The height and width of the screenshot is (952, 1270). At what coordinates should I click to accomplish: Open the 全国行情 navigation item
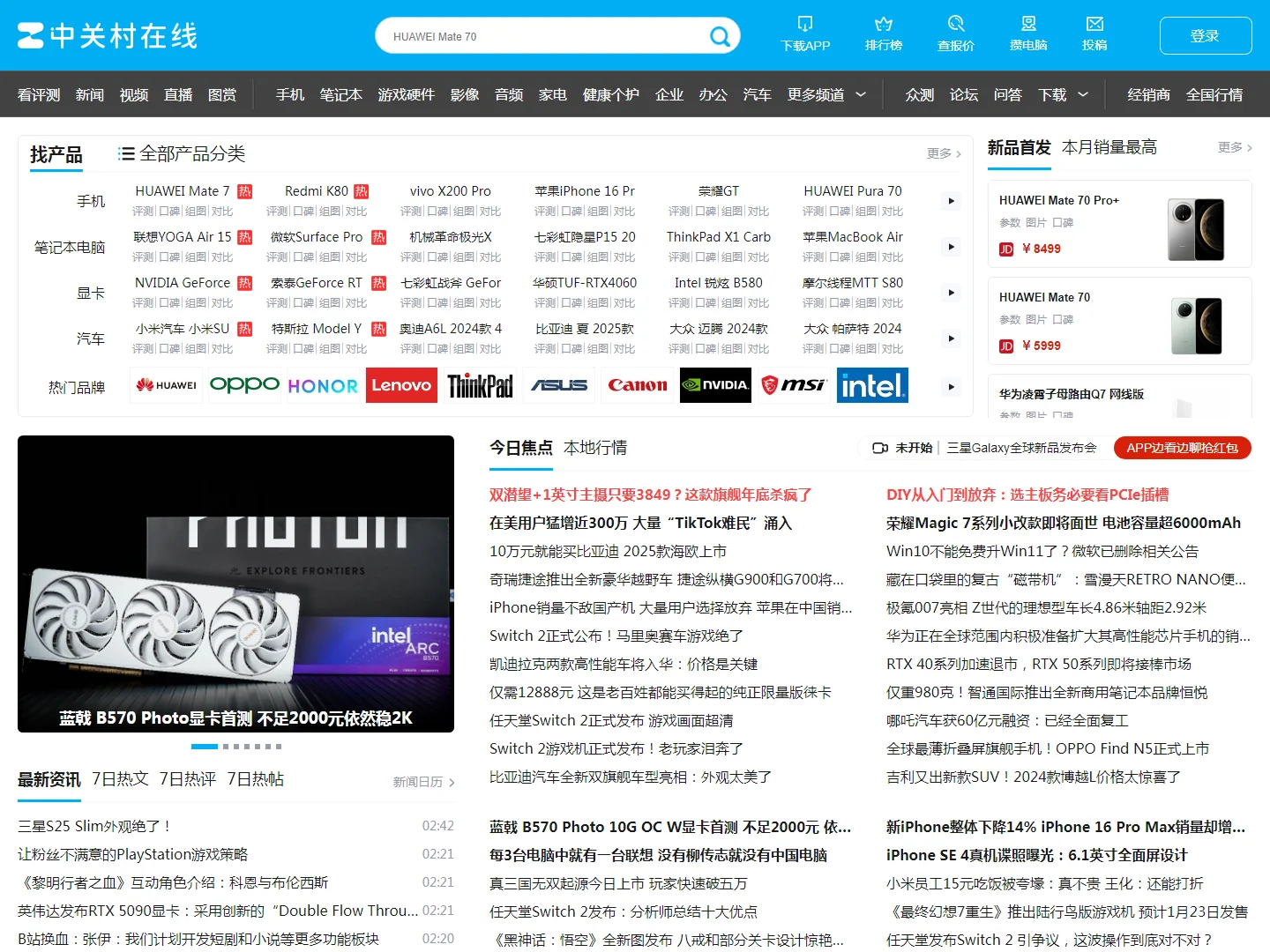point(1214,94)
